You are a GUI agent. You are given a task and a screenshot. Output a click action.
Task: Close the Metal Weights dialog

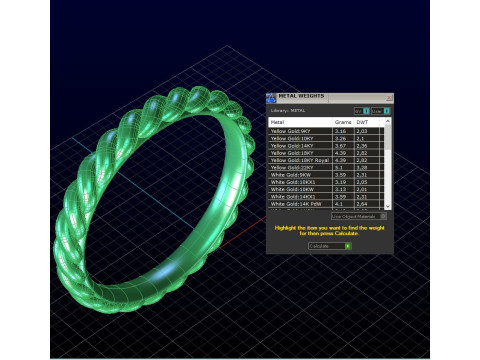(389, 98)
